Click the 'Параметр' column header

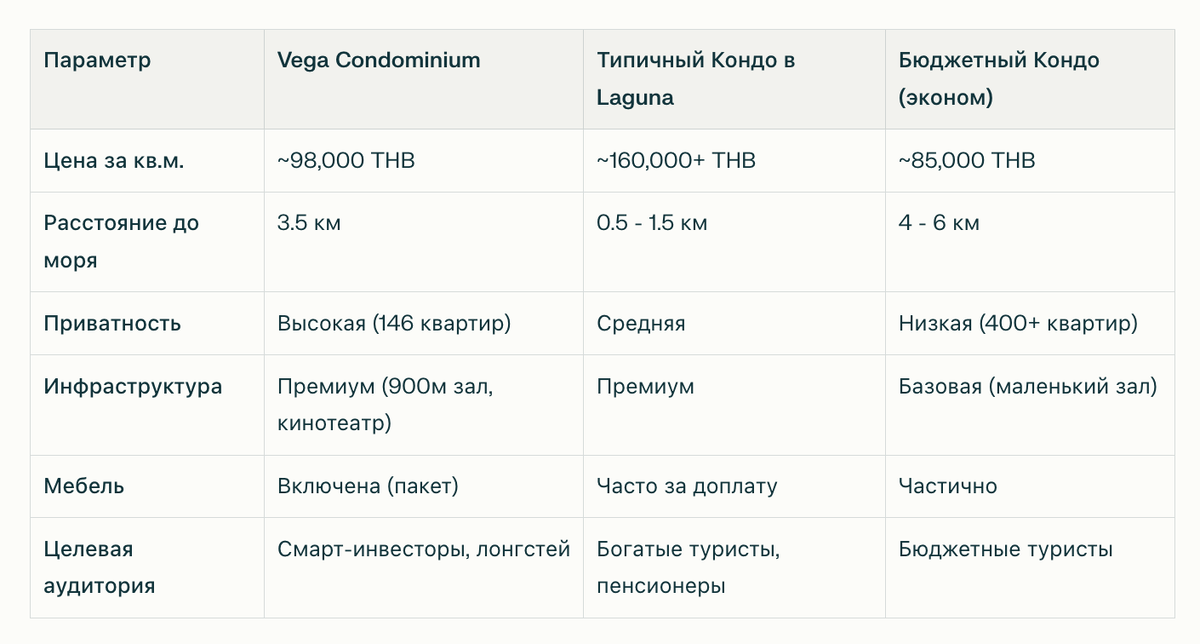tap(98, 60)
